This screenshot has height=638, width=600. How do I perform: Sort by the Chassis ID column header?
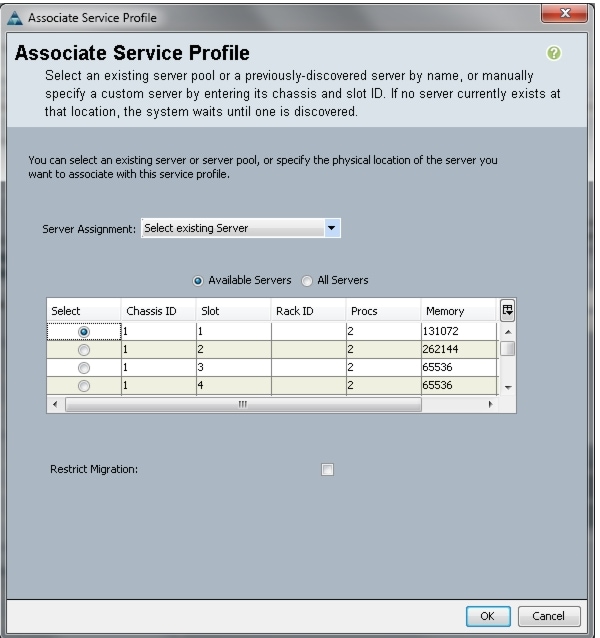(x=159, y=311)
